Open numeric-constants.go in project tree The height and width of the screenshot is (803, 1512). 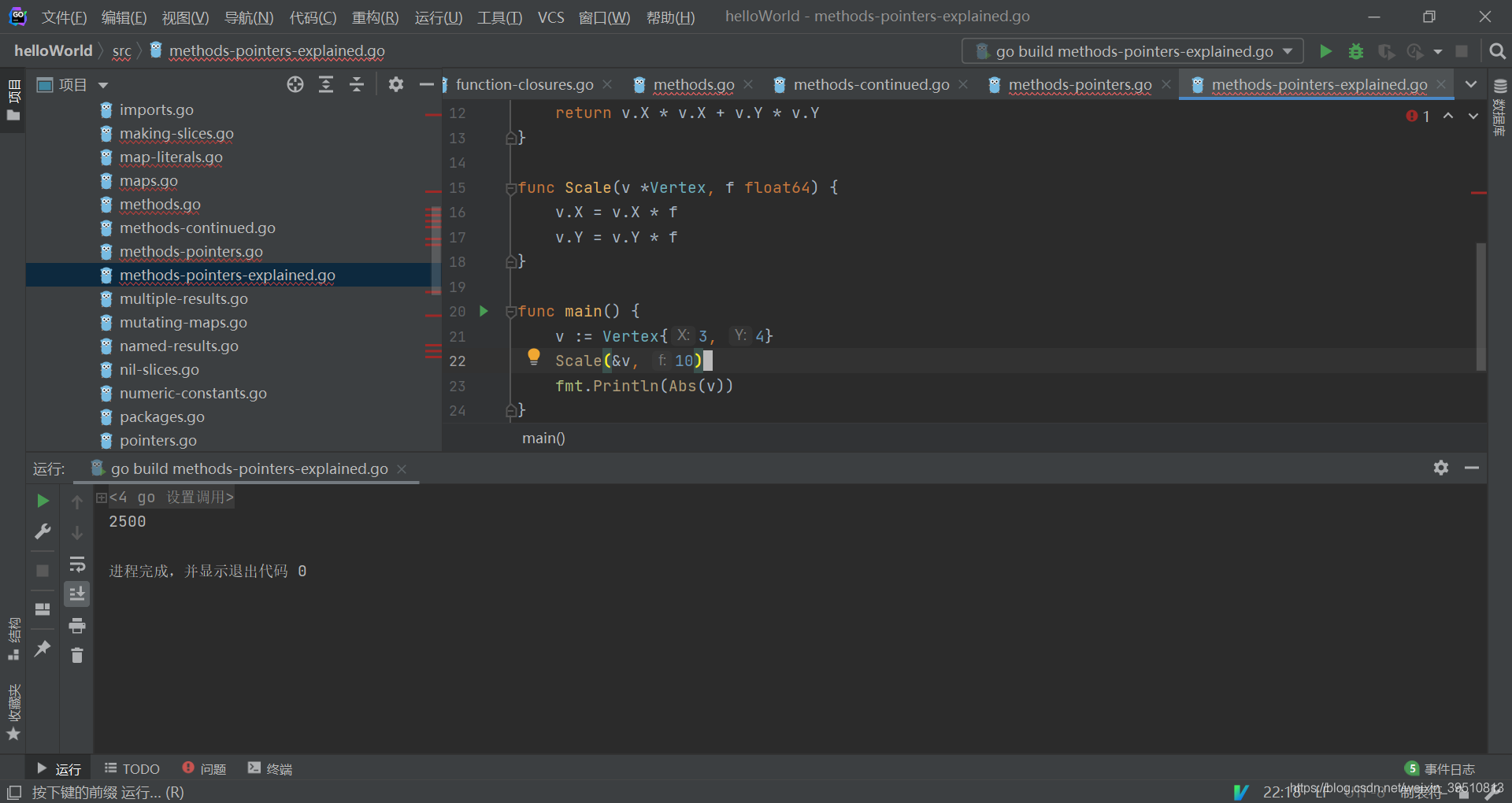(x=193, y=393)
